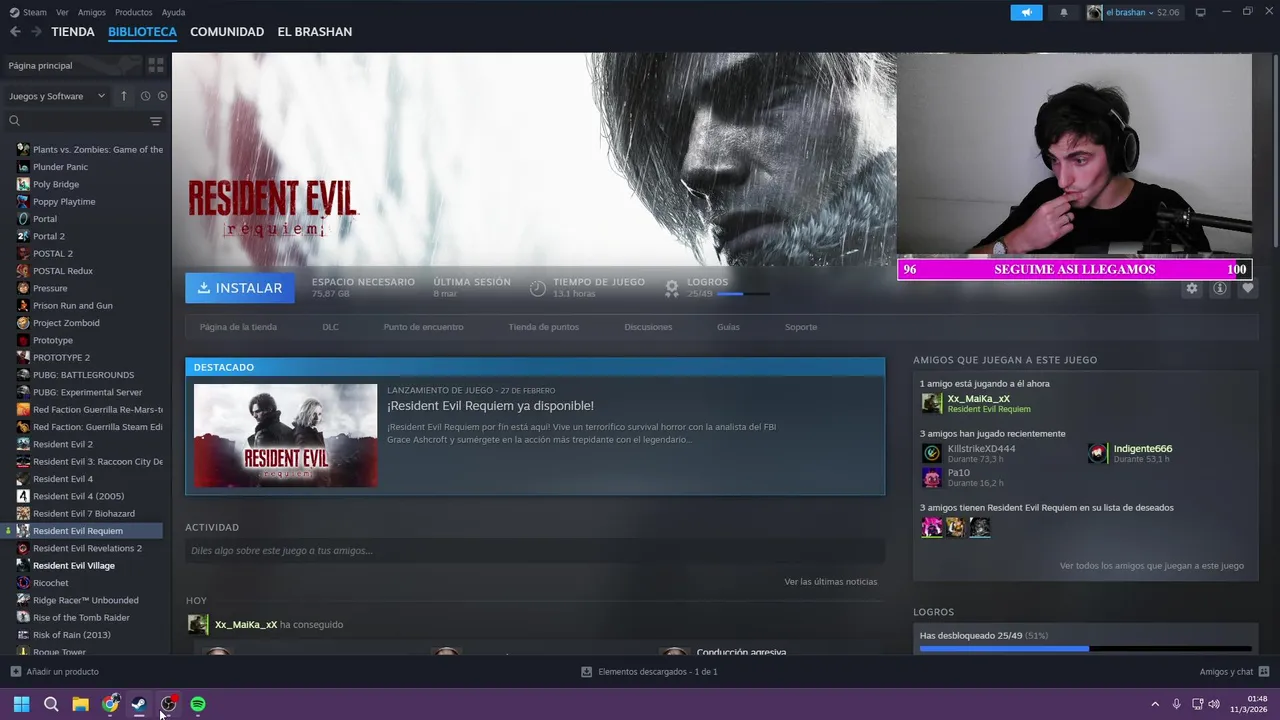Click the sort ascending arrow in library sidebar
The width and height of the screenshot is (1280, 720).
pyautogui.click(x=124, y=96)
